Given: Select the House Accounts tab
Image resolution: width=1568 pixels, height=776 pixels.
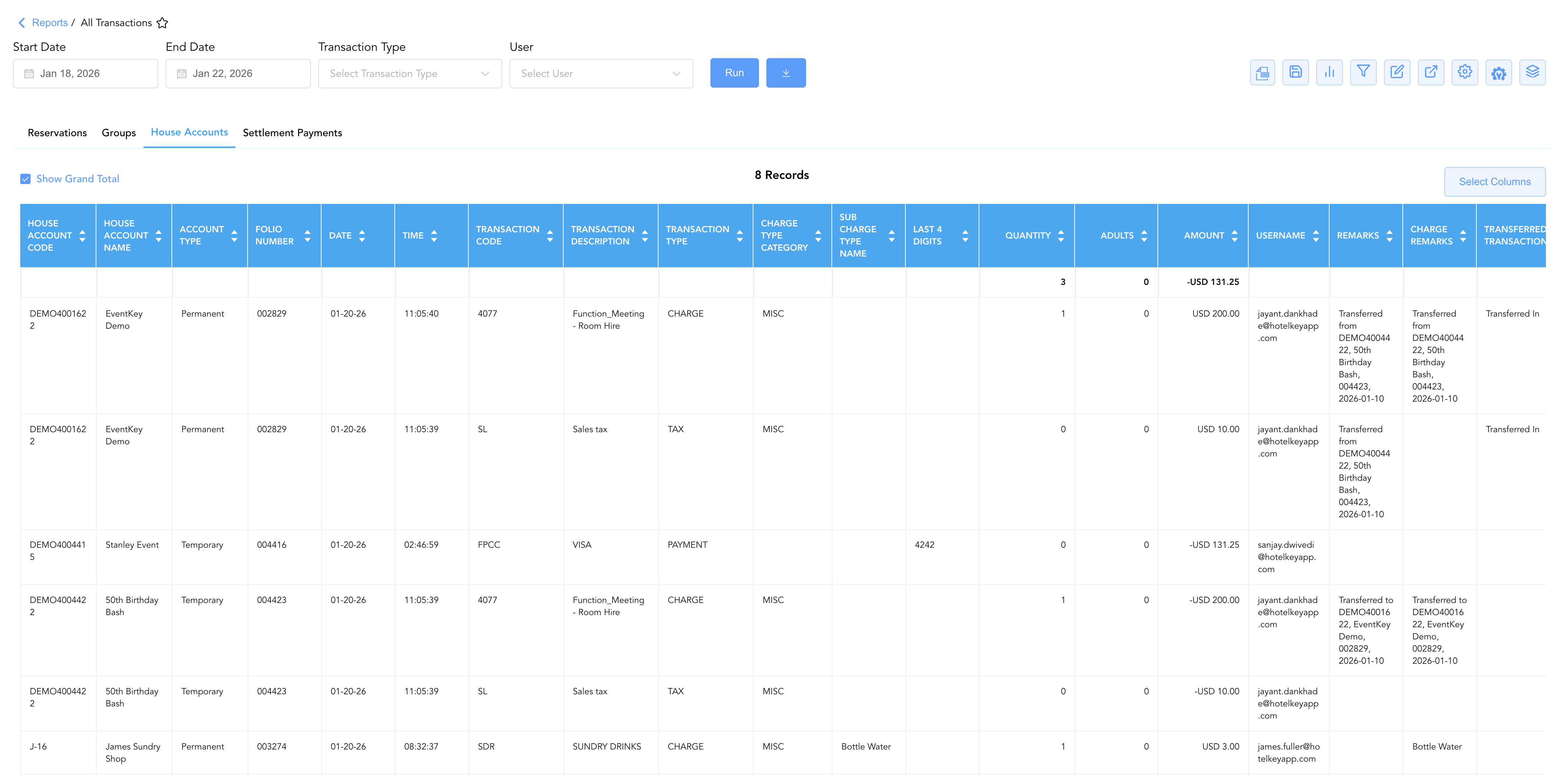Looking at the screenshot, I should [x=189, y=132].
